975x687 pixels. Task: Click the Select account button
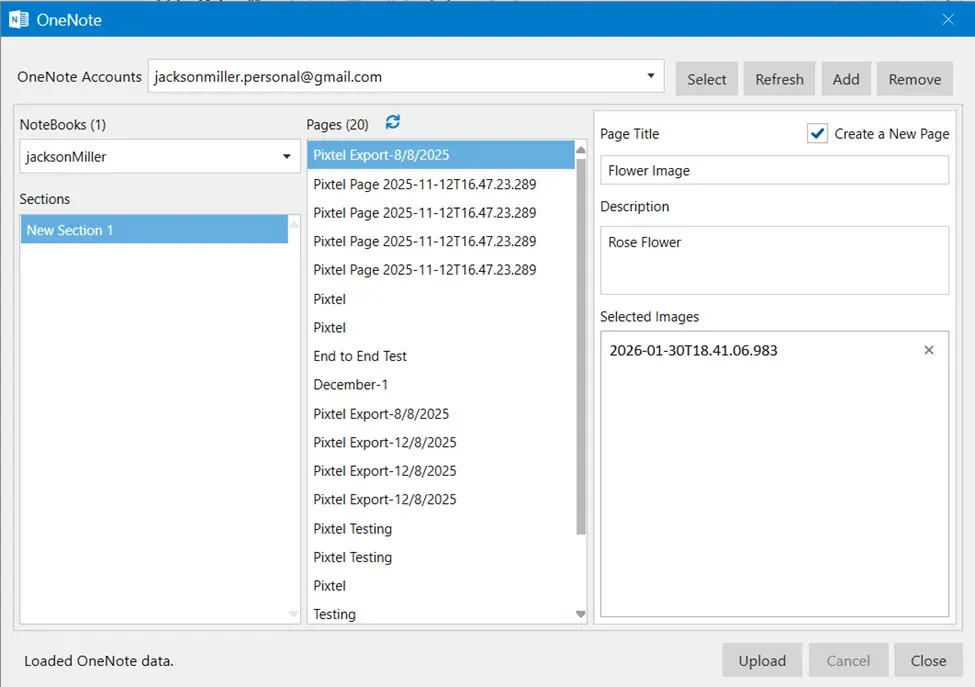(x=706, y=79)
